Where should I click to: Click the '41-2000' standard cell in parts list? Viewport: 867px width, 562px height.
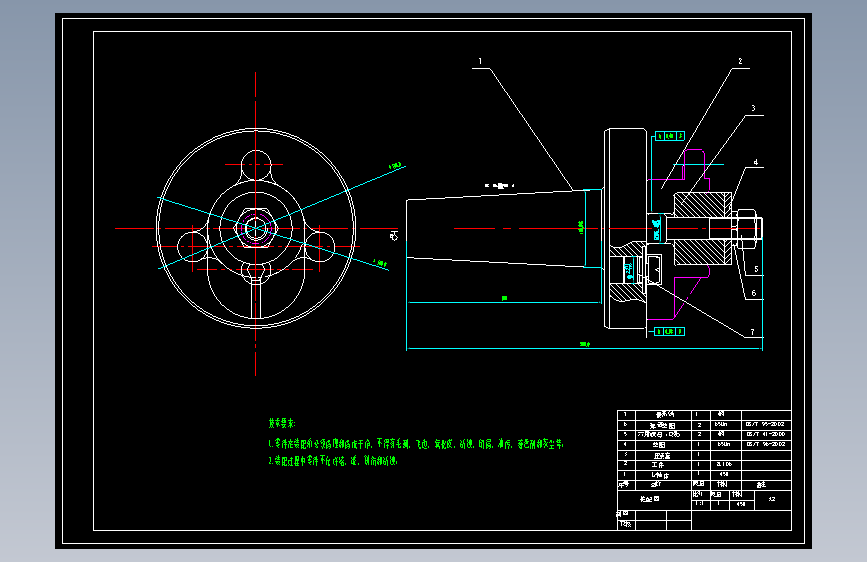point(766,434)
